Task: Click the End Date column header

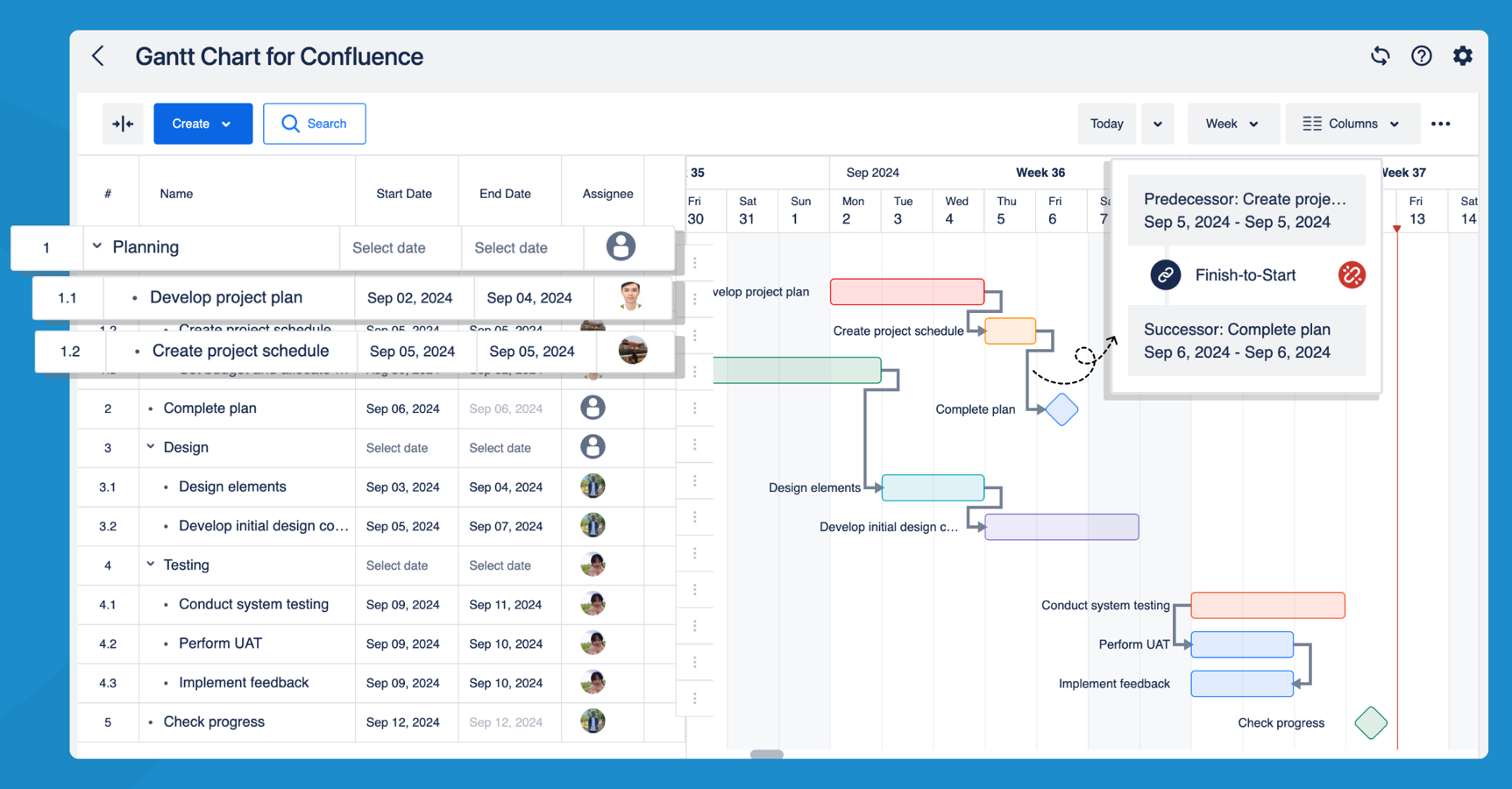Action: tap(505, 194)
